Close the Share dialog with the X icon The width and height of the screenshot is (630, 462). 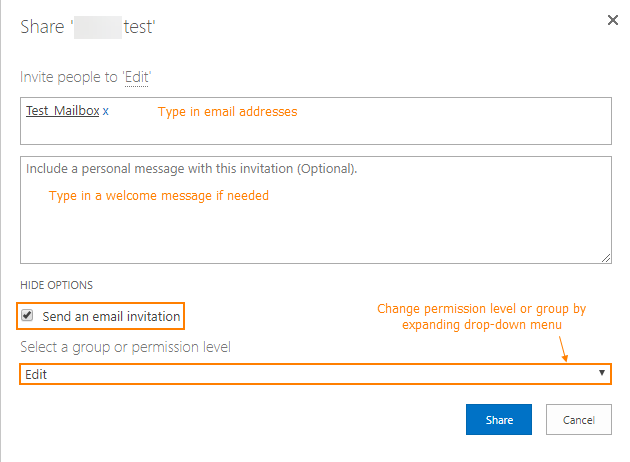tap(612, 20)
